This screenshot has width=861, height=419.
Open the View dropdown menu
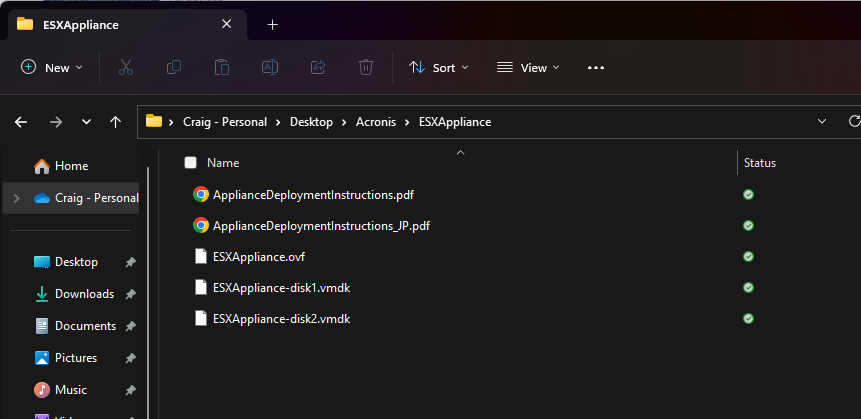(528, 68)
